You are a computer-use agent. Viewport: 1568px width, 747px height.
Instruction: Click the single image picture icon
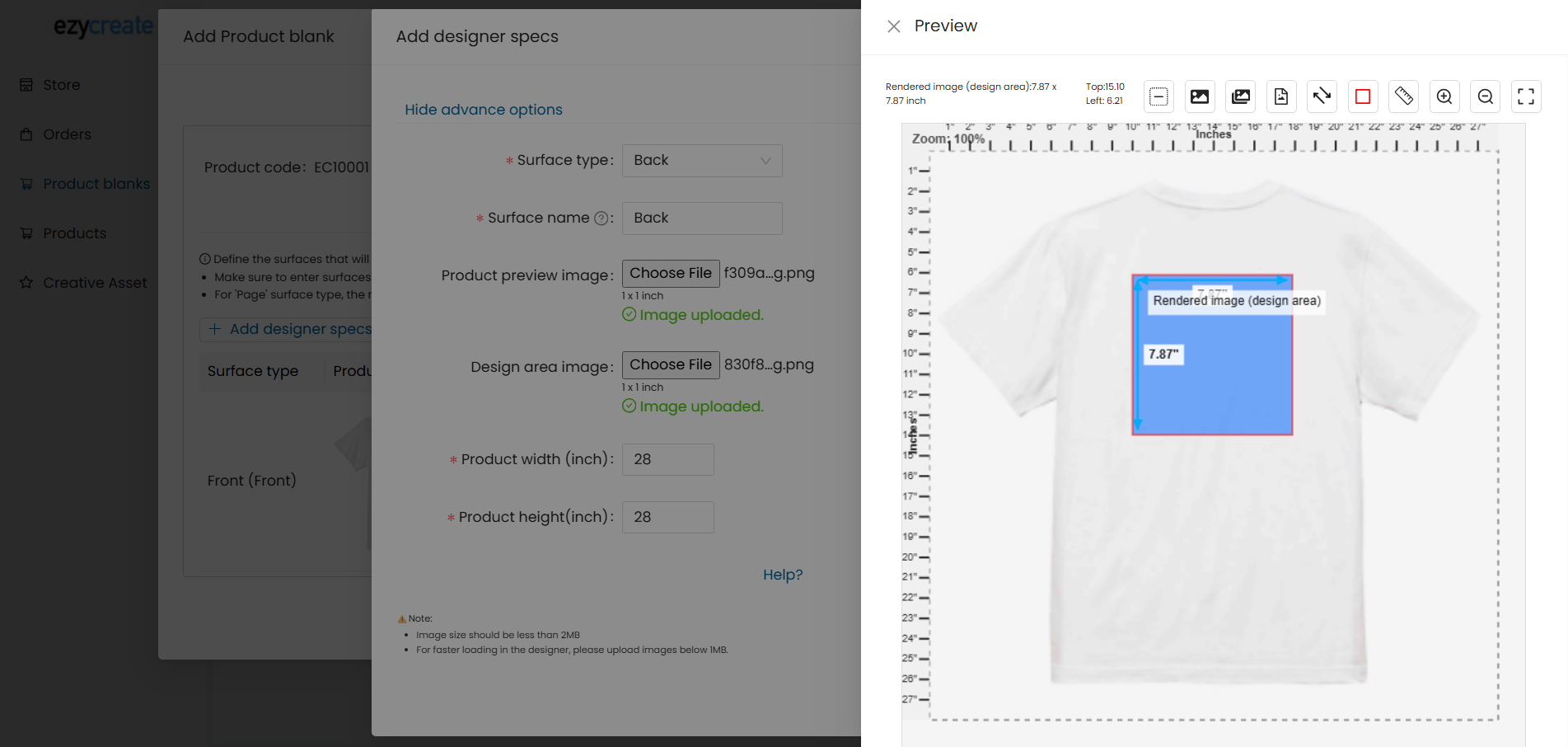click(1200, 96)
